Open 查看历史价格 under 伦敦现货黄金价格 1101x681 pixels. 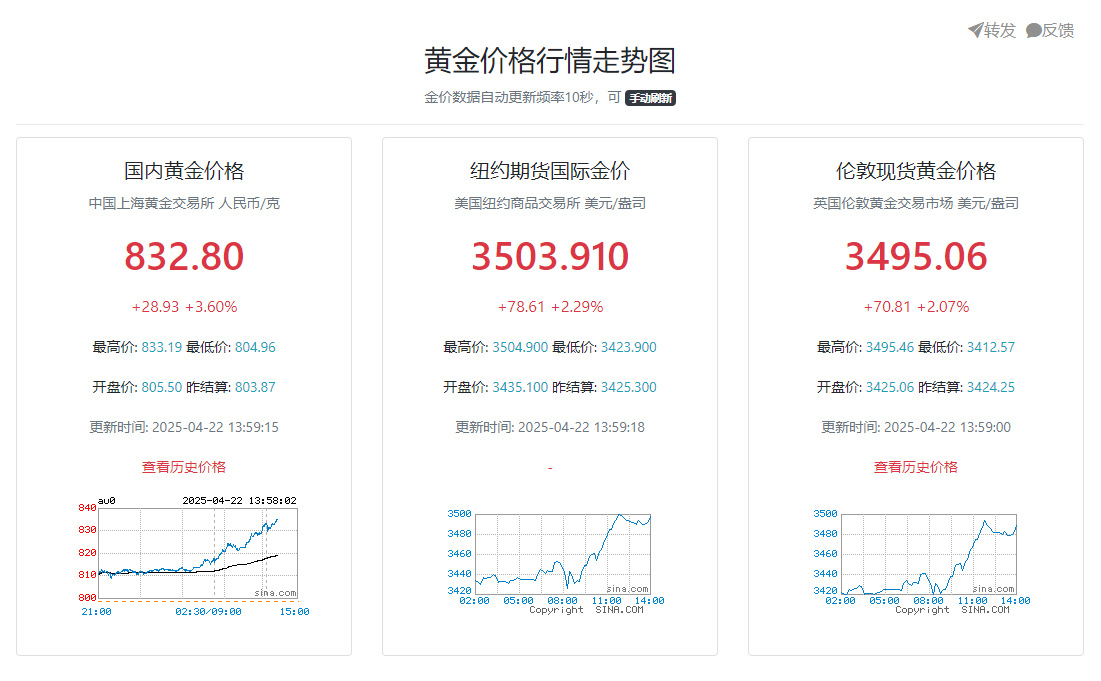(916, 467)
